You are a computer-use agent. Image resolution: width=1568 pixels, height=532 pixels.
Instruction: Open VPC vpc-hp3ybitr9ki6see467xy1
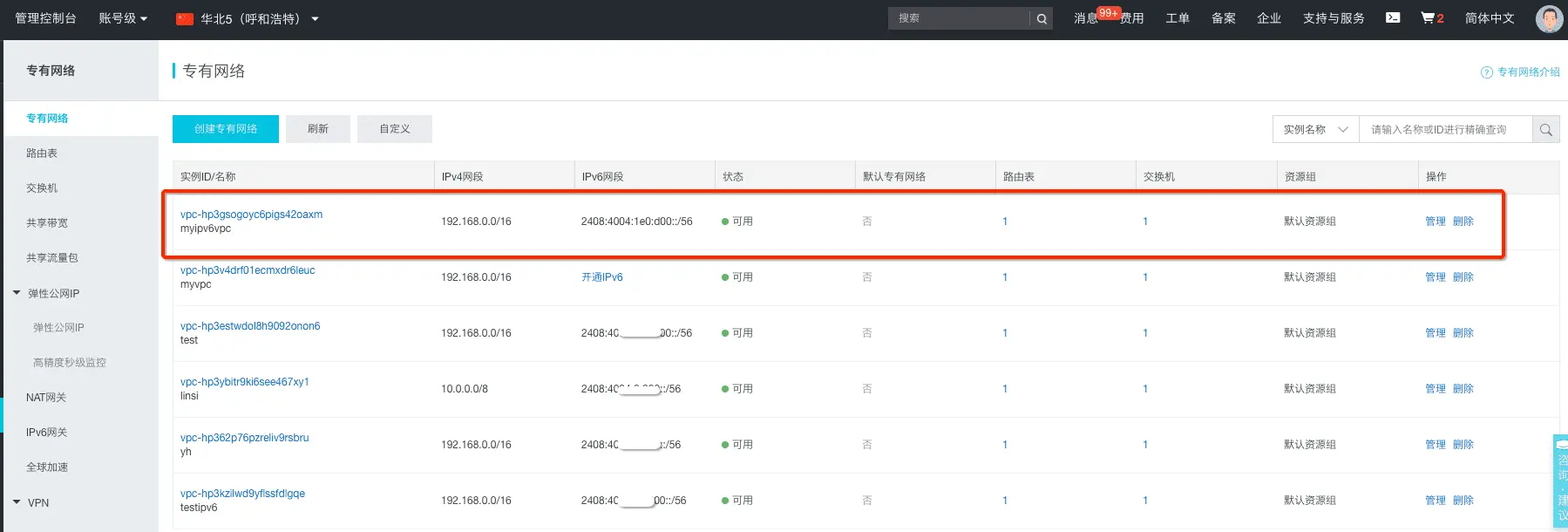point(245,382)
